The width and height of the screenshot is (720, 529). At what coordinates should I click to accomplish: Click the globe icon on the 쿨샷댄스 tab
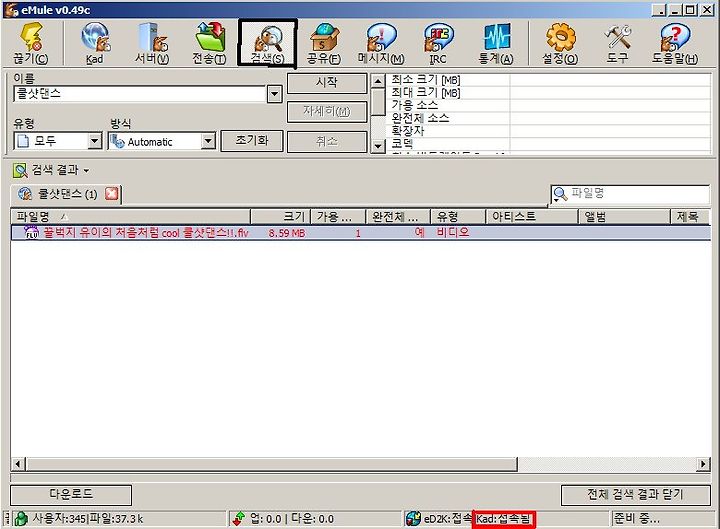pos(25,194)
